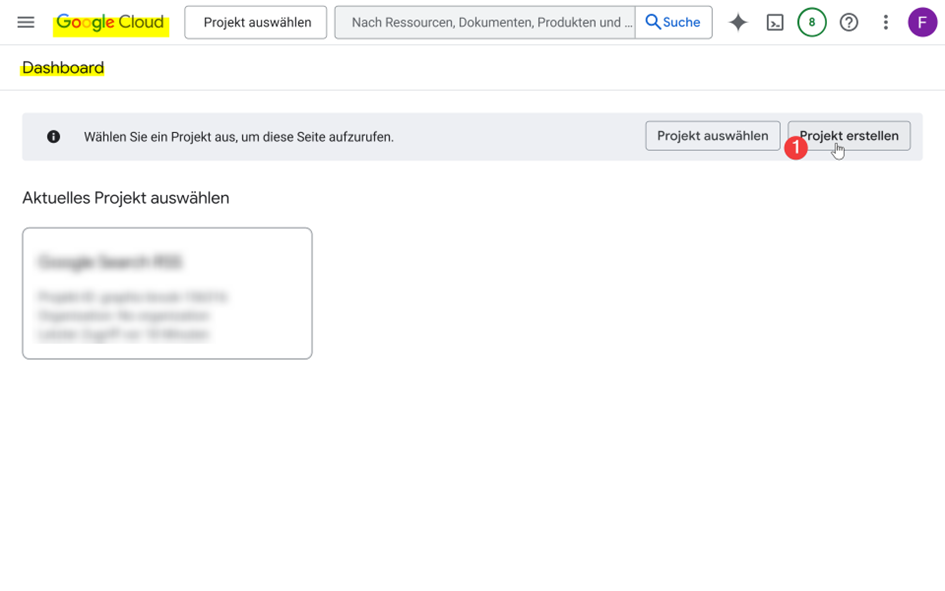945x591 pixels.
Task: Click the info icon in the banner
Action: point(54,137)
